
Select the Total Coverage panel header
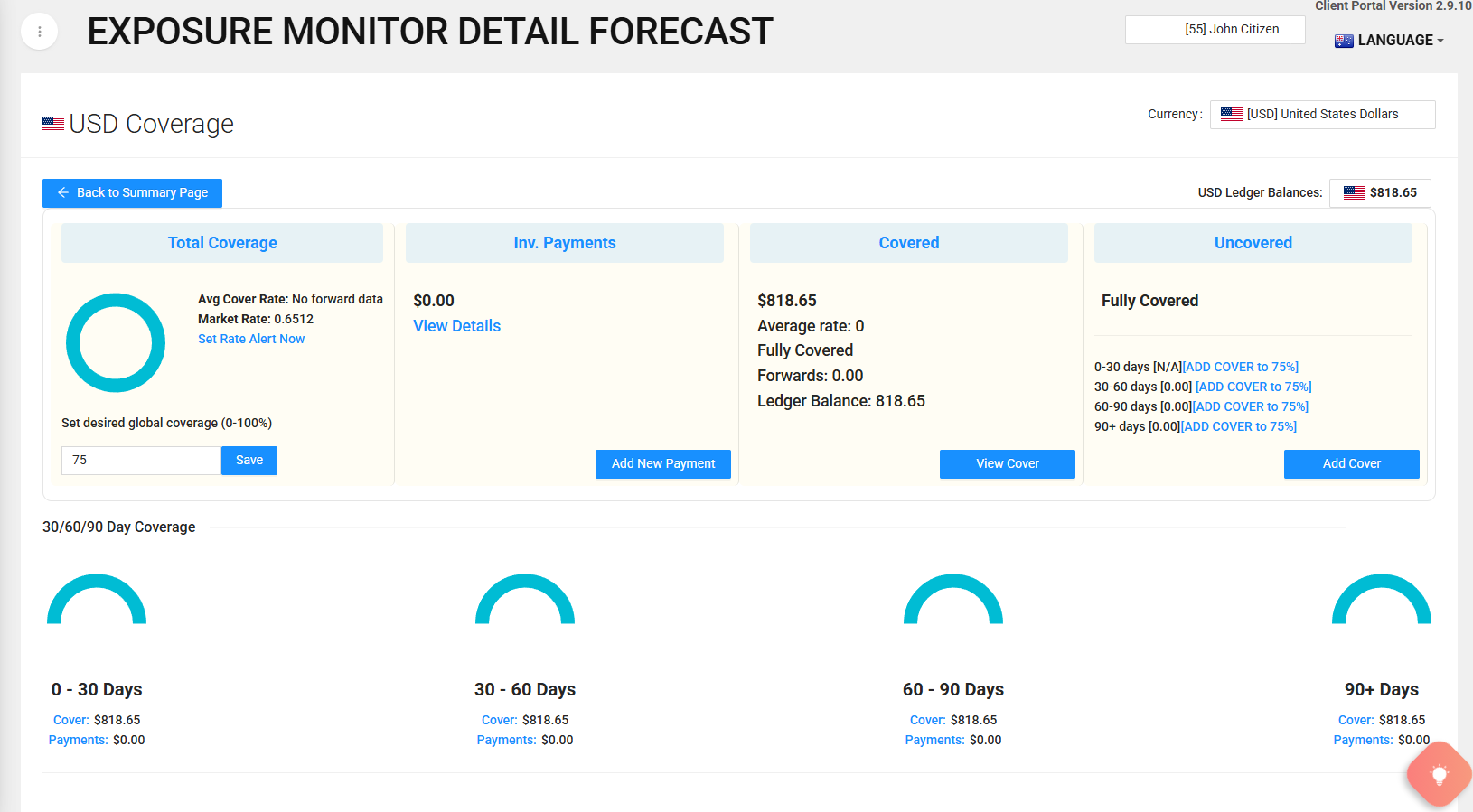pyautogui.click(x=222, y=243)
